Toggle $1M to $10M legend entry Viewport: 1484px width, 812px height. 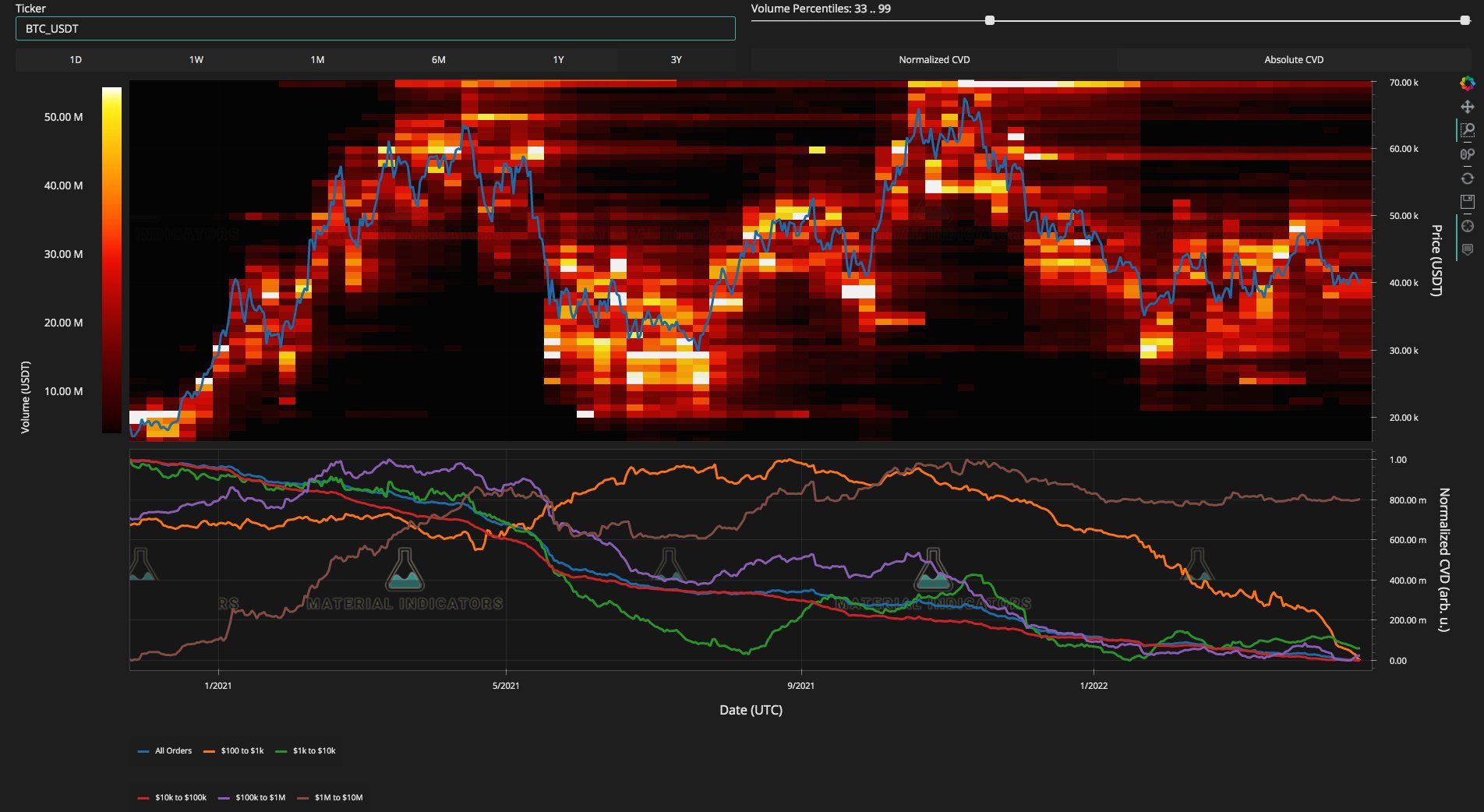[x=330, y=798]
